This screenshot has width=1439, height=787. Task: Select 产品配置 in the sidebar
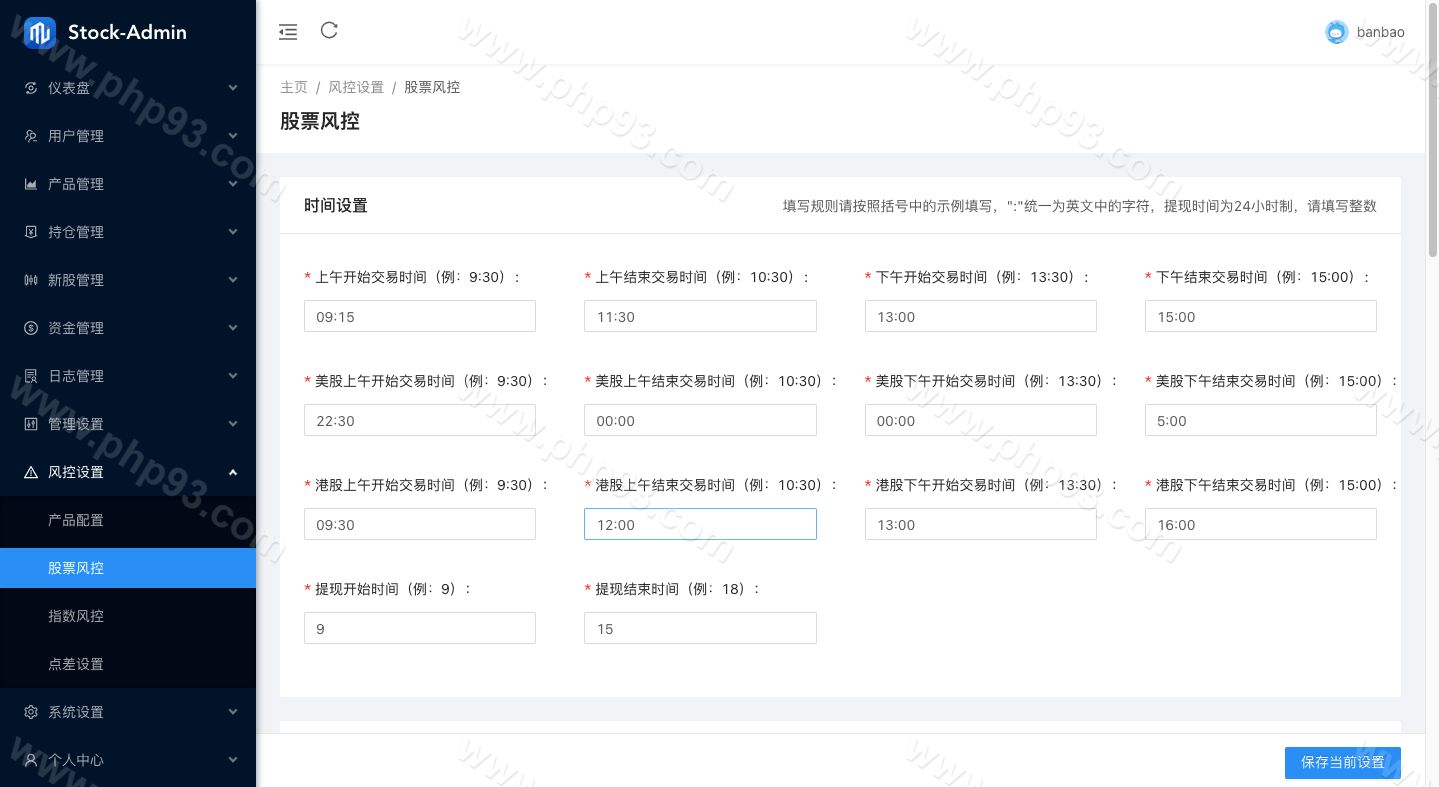tap(76, 520)
